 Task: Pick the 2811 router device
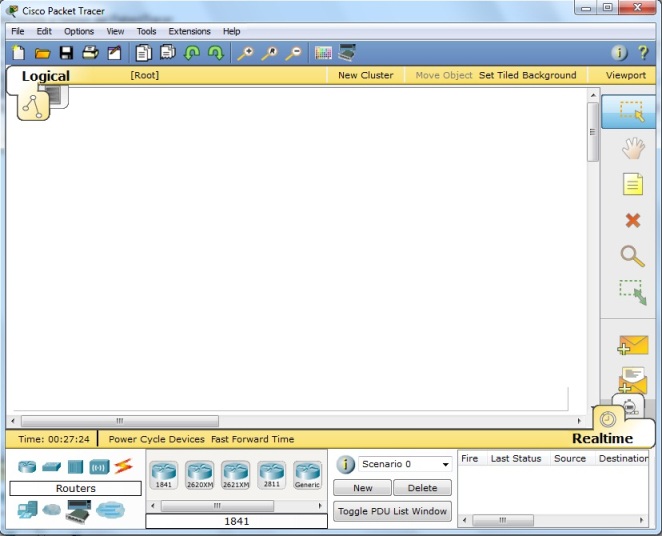tap(271, 474)
